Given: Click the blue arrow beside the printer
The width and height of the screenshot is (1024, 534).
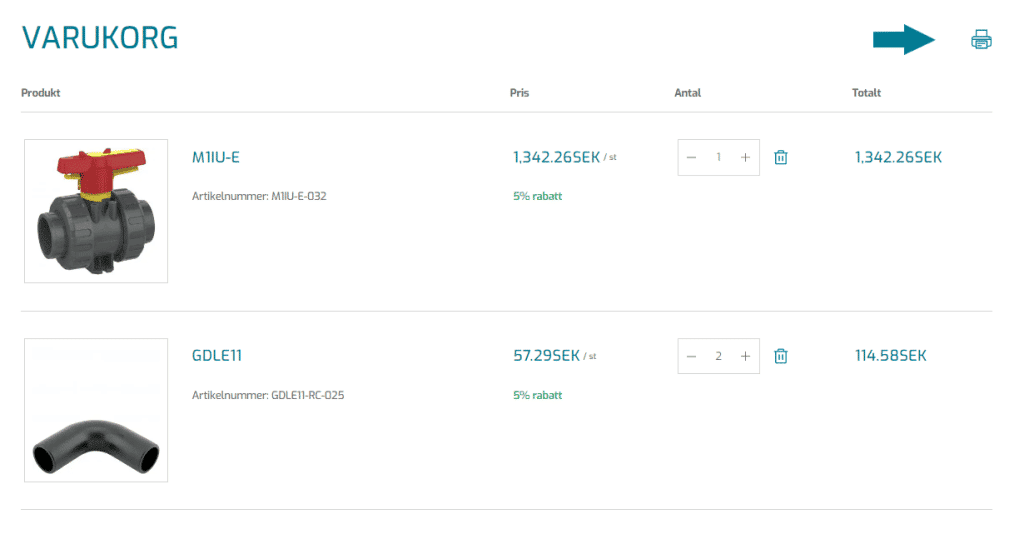Looking at the screenshot, I should [x=902, y=40].
